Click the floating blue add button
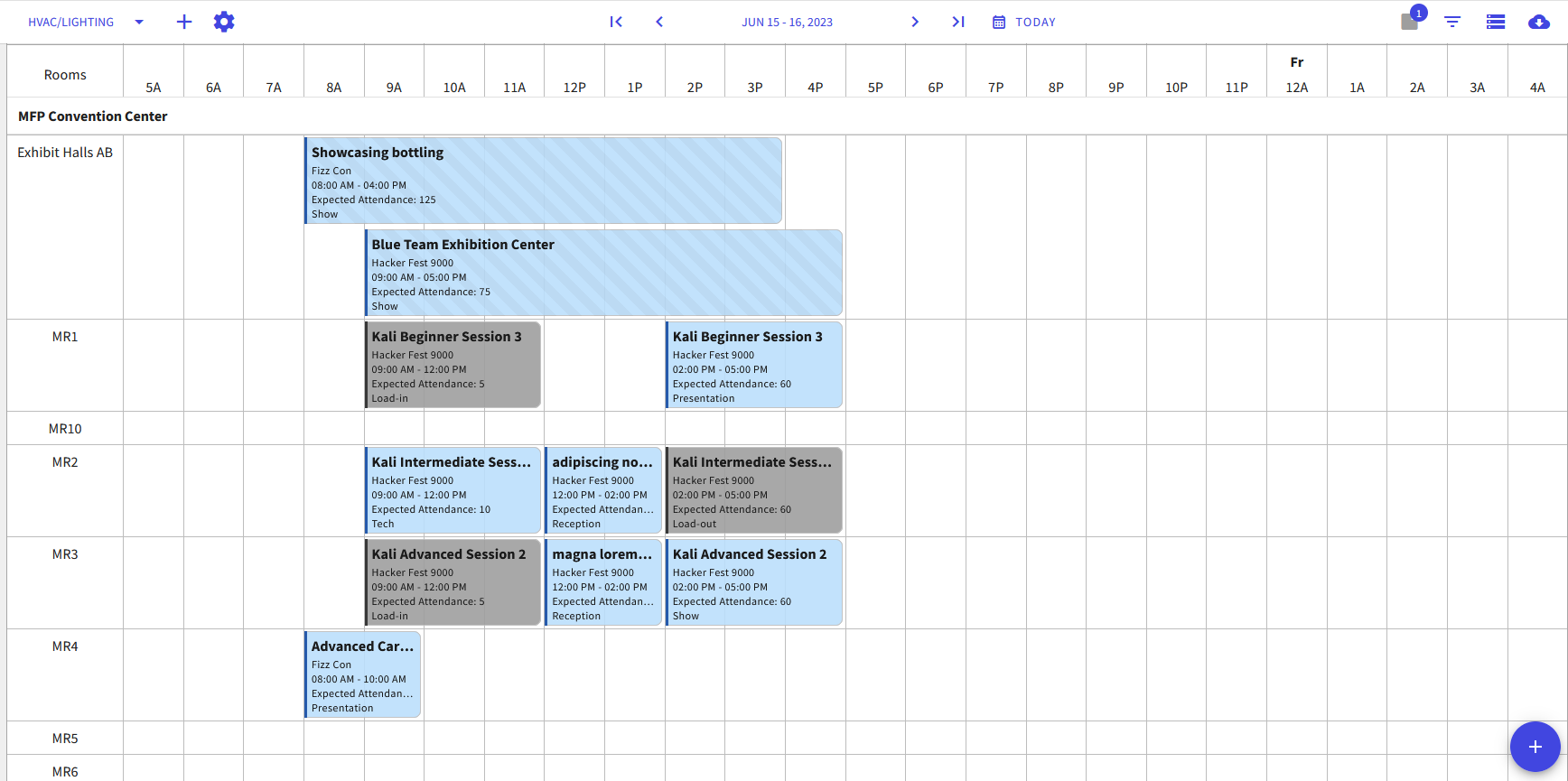1568x781 pixels. point(1535,747)
